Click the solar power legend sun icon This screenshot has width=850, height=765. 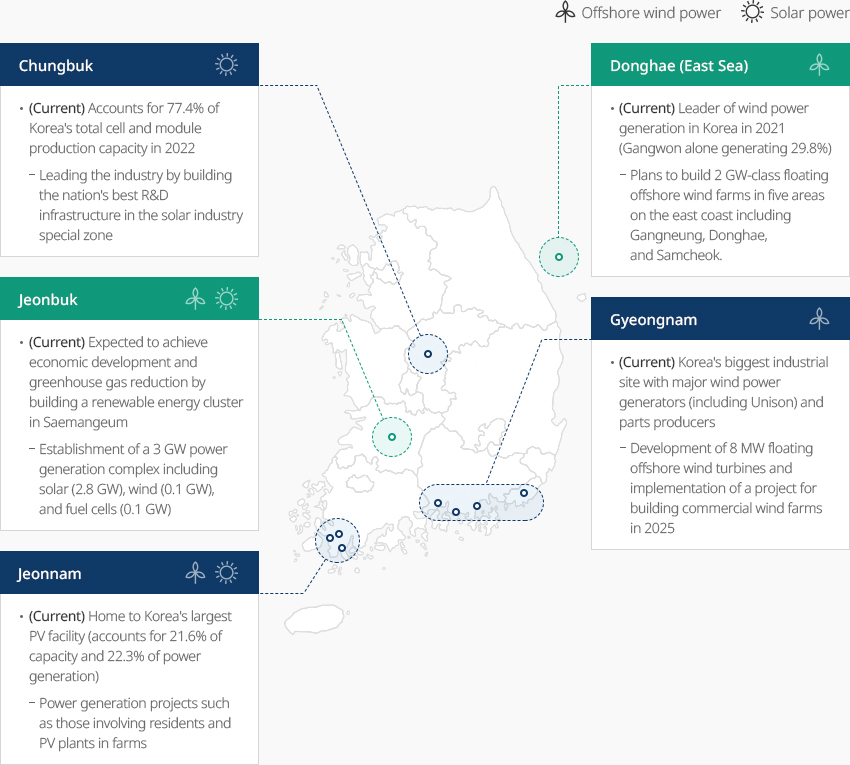coord(752,12)
